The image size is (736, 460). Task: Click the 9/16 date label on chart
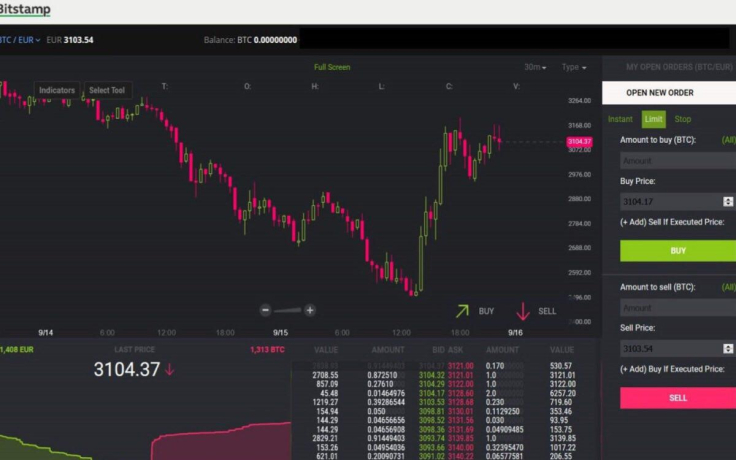[515, 332]
